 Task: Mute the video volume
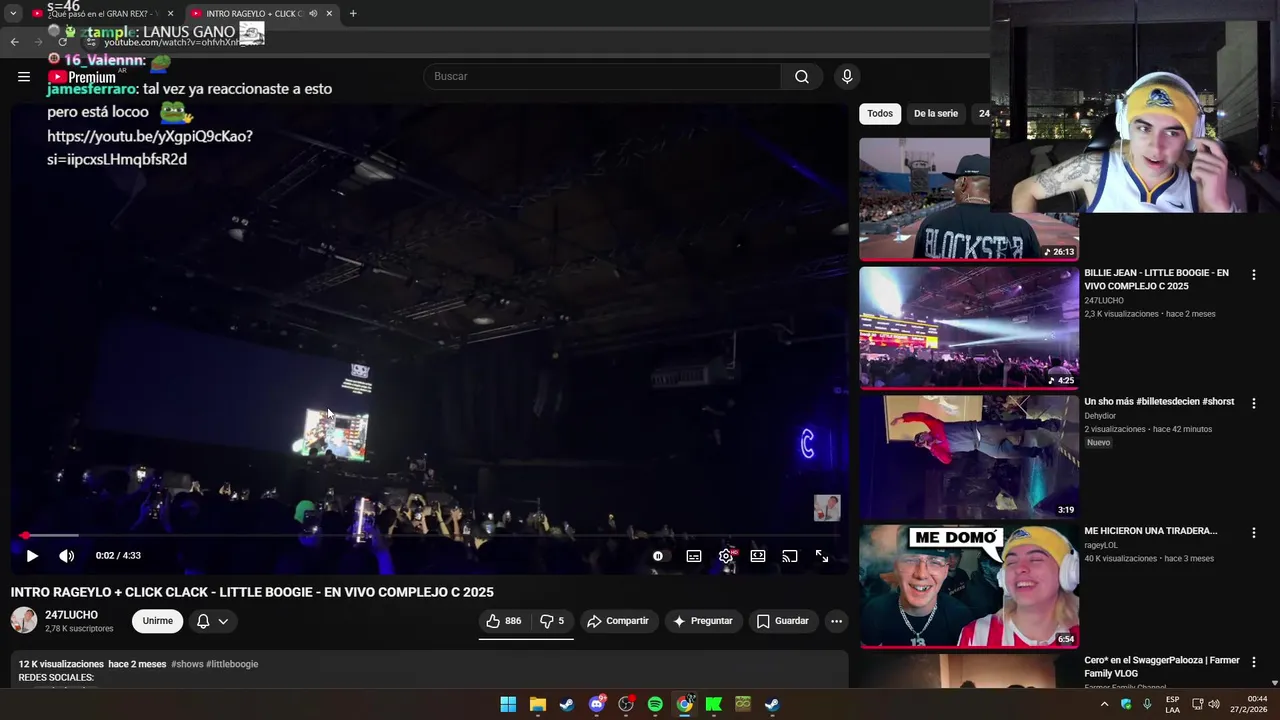(x=66, y=556)
